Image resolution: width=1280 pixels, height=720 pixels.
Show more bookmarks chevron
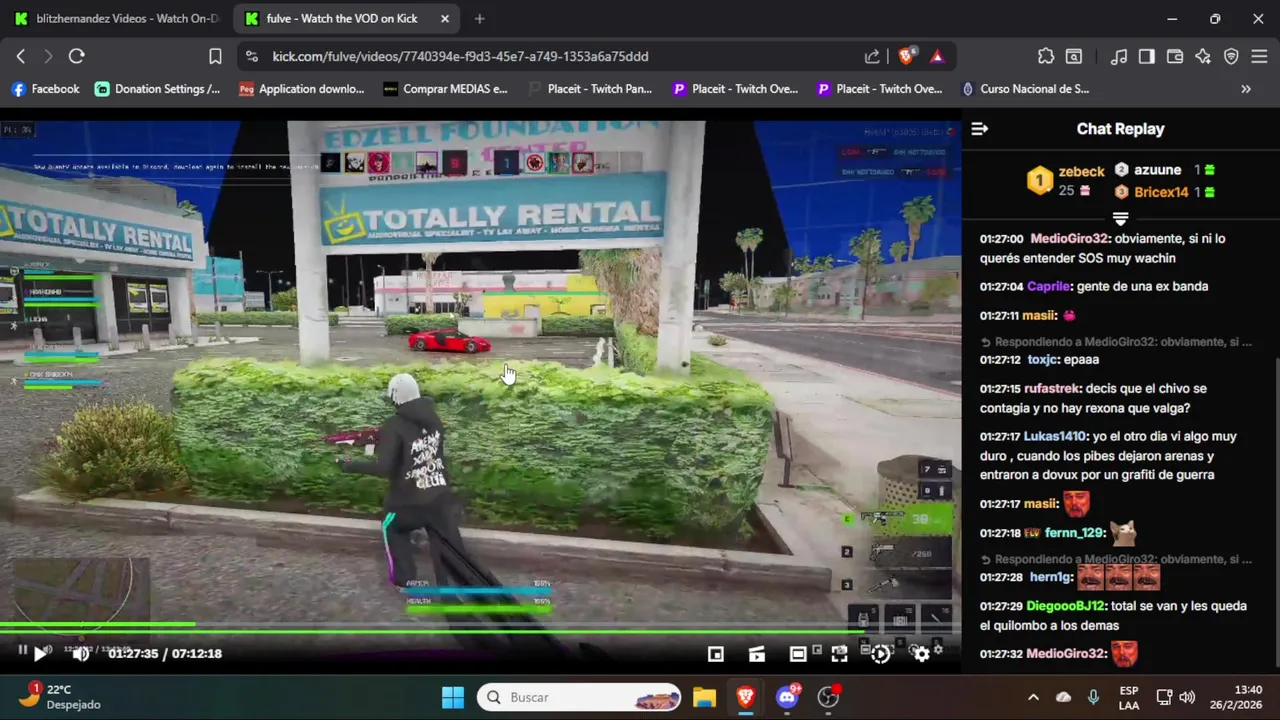[1246, 89]
